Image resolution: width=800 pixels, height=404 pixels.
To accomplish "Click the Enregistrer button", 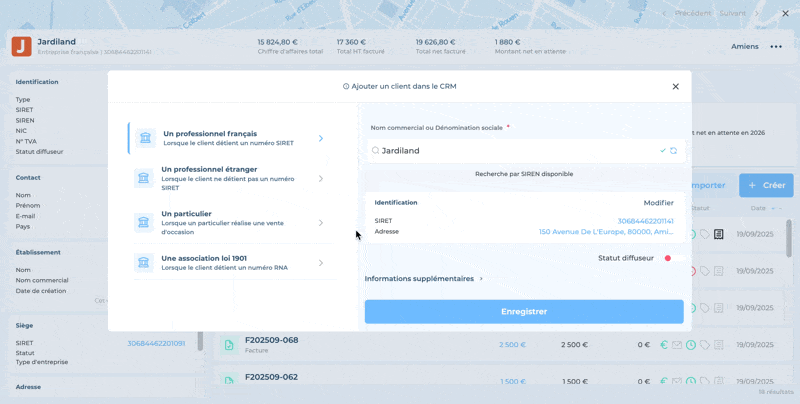I will 524,312.
